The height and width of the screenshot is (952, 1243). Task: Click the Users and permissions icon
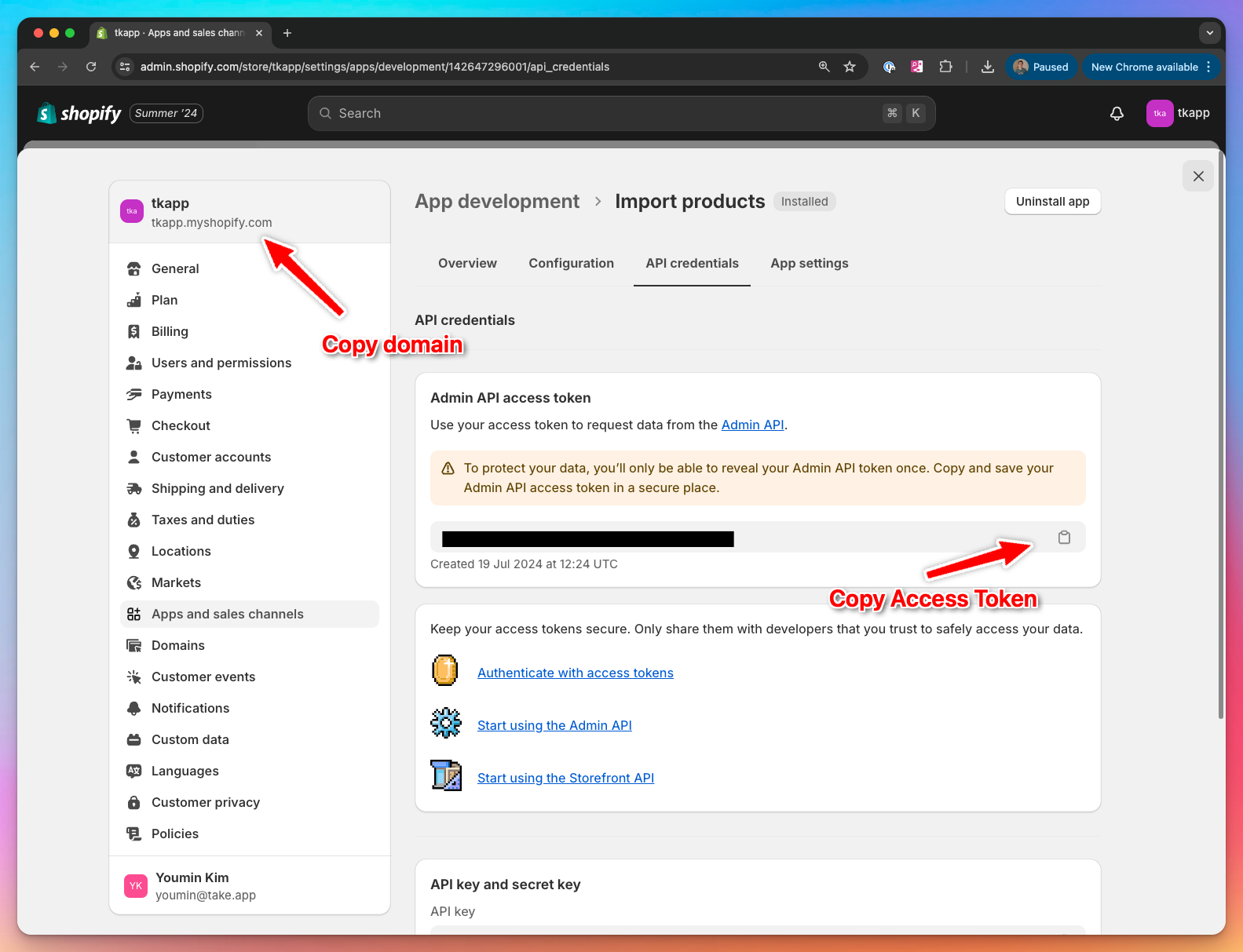coord(134,363)
